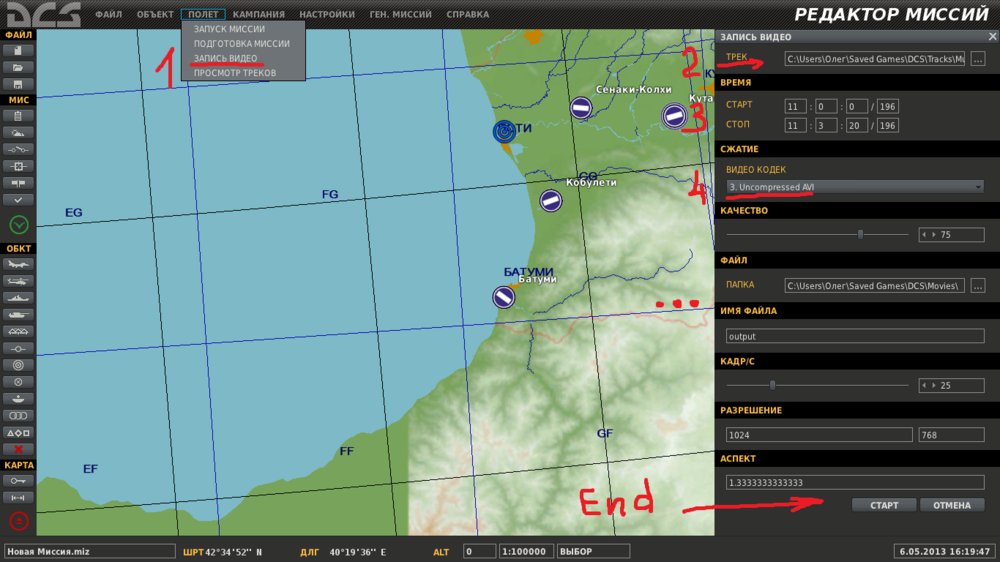Select the ship group placement tool
1000x562 pixels.
click(18, 298)
